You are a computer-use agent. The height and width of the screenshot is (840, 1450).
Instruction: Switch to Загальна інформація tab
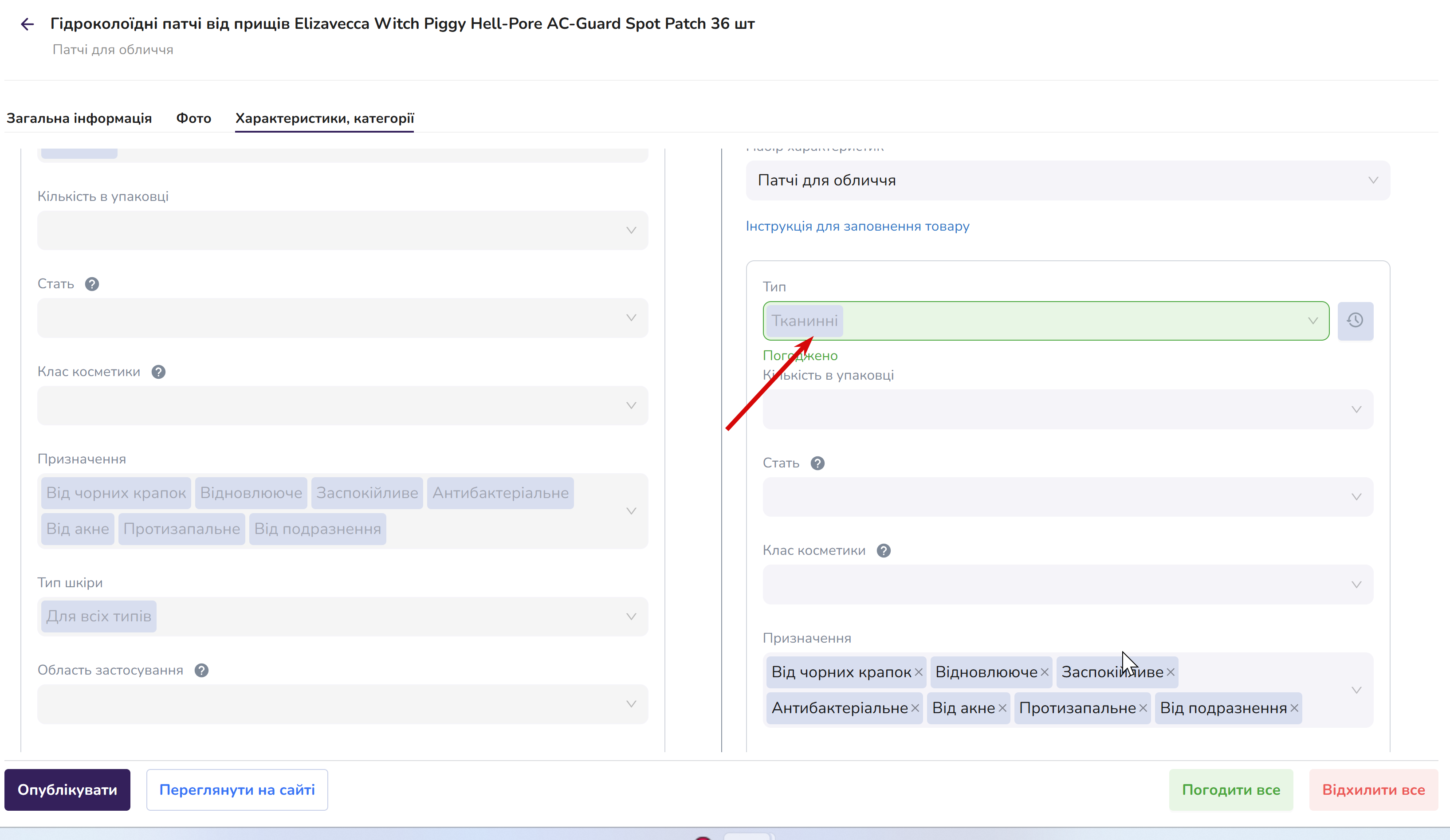coord(79,118)
